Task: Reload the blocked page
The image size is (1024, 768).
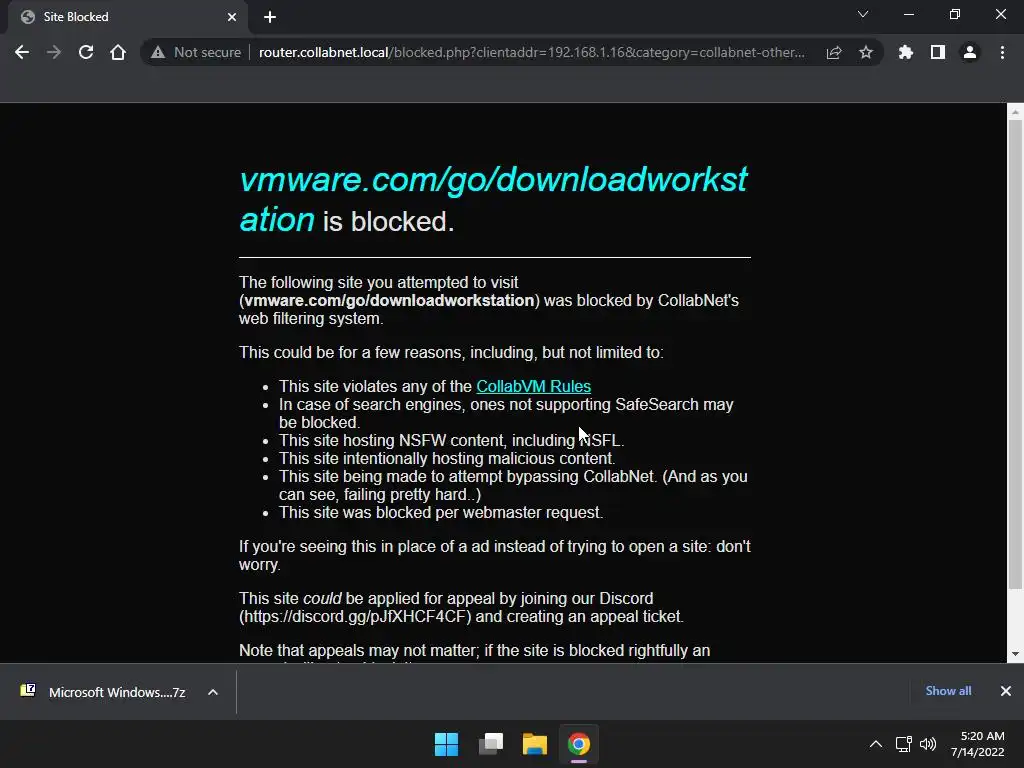Action: pos(86,52)
